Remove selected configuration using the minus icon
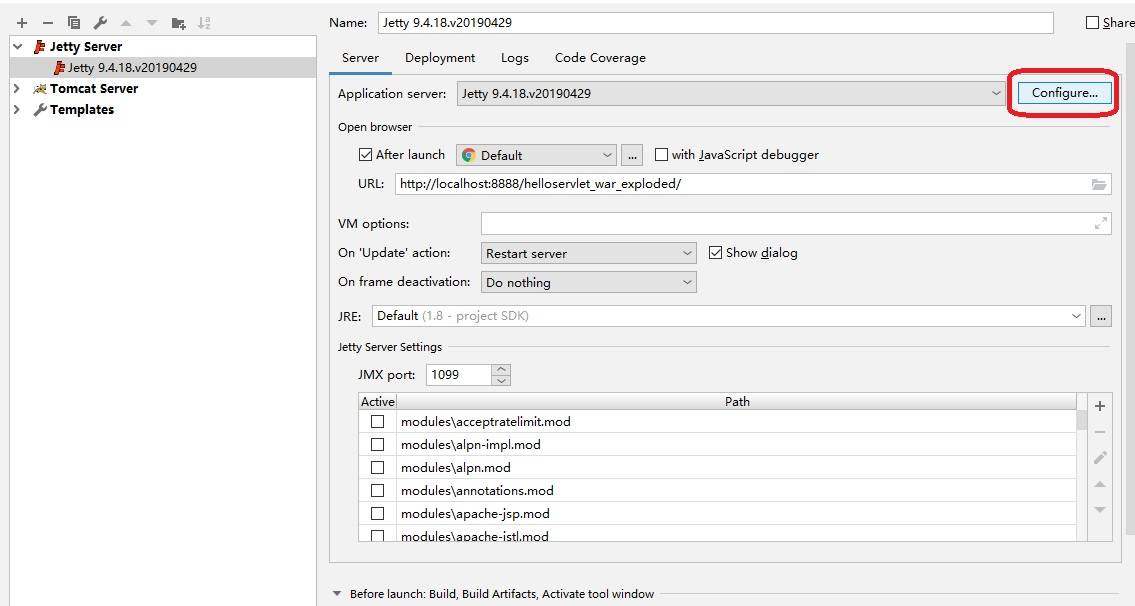The width and height of the screenshot is (1135, 606). pyautogui.click(x=47, y=22)
